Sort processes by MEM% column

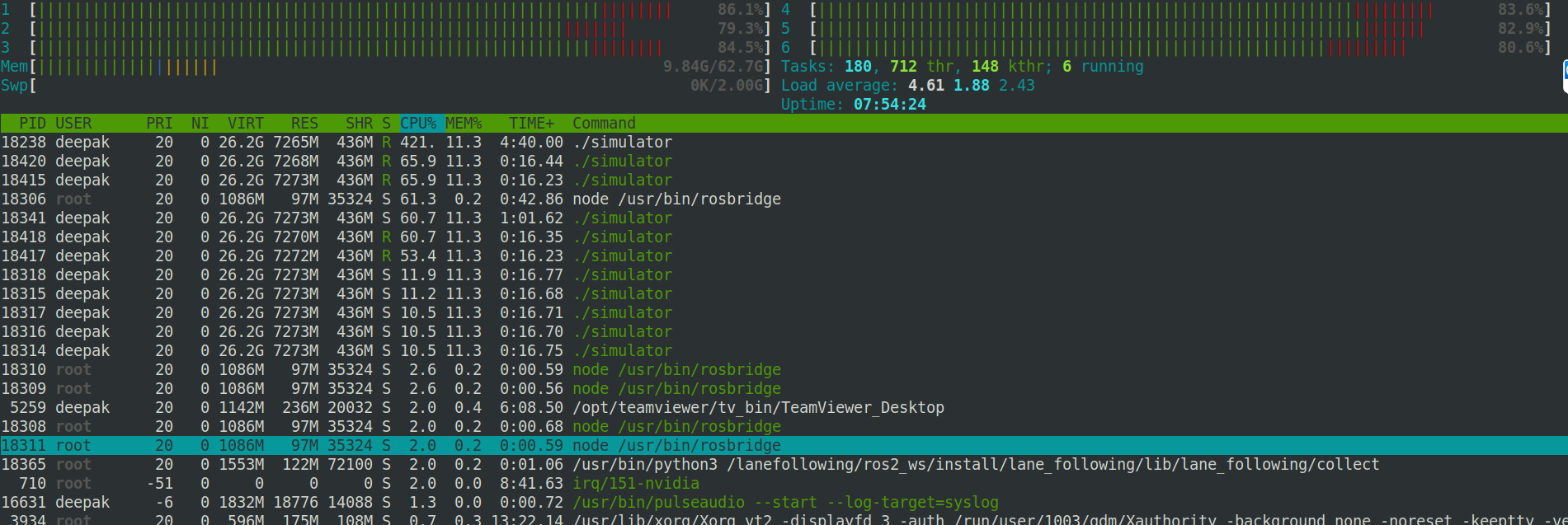point(464,124)
